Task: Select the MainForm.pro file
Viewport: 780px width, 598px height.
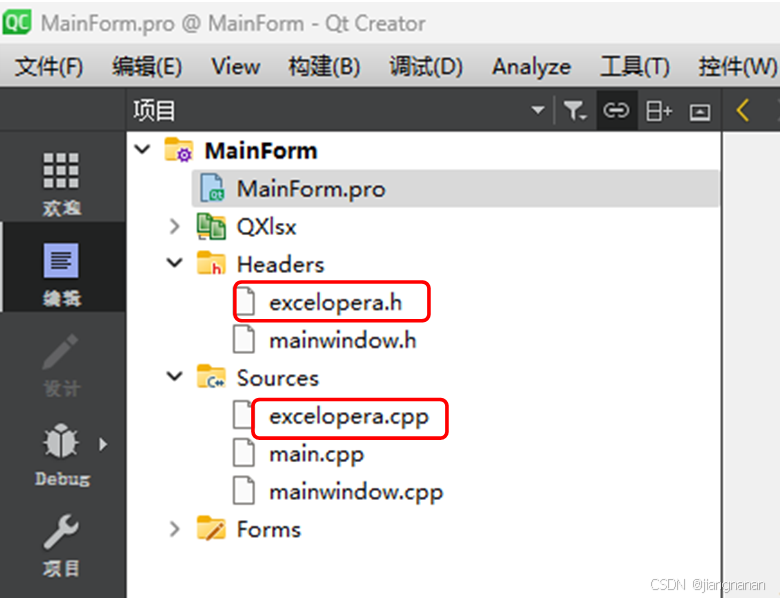Action: 455,189
